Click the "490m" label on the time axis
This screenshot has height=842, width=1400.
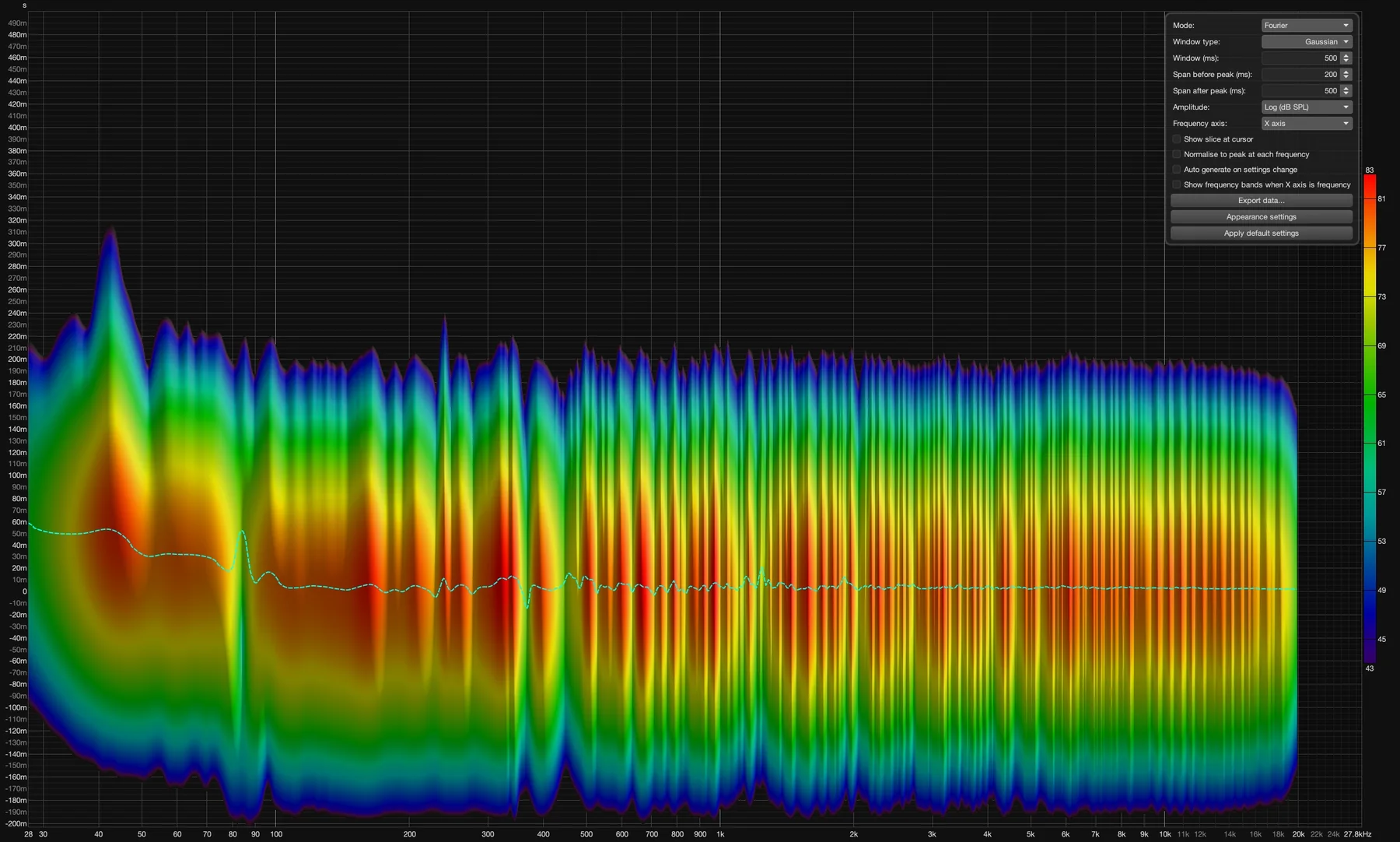(x=17, y=23)
